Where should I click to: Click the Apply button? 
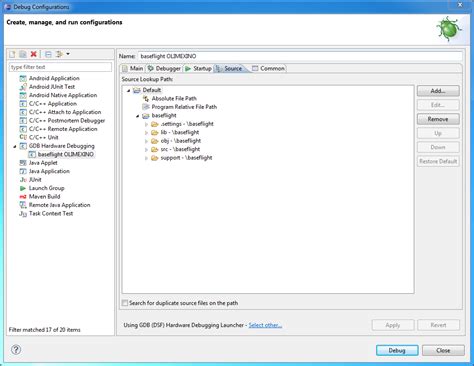(393, 325)
